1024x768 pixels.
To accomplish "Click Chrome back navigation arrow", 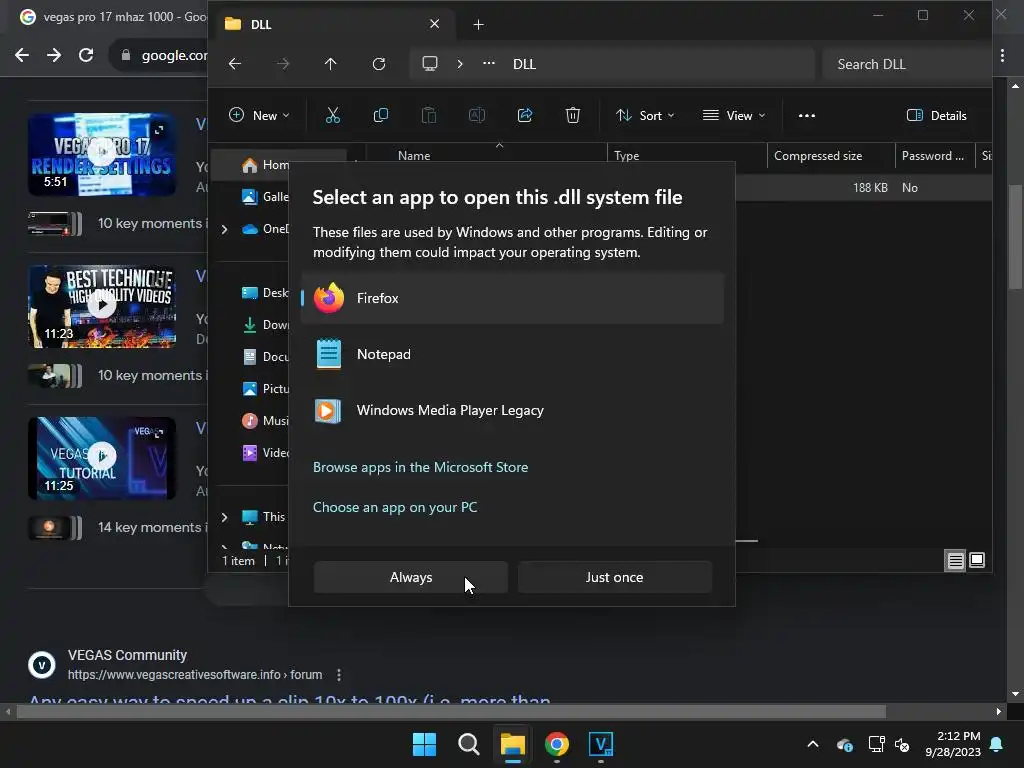I will tap(22, 56).
